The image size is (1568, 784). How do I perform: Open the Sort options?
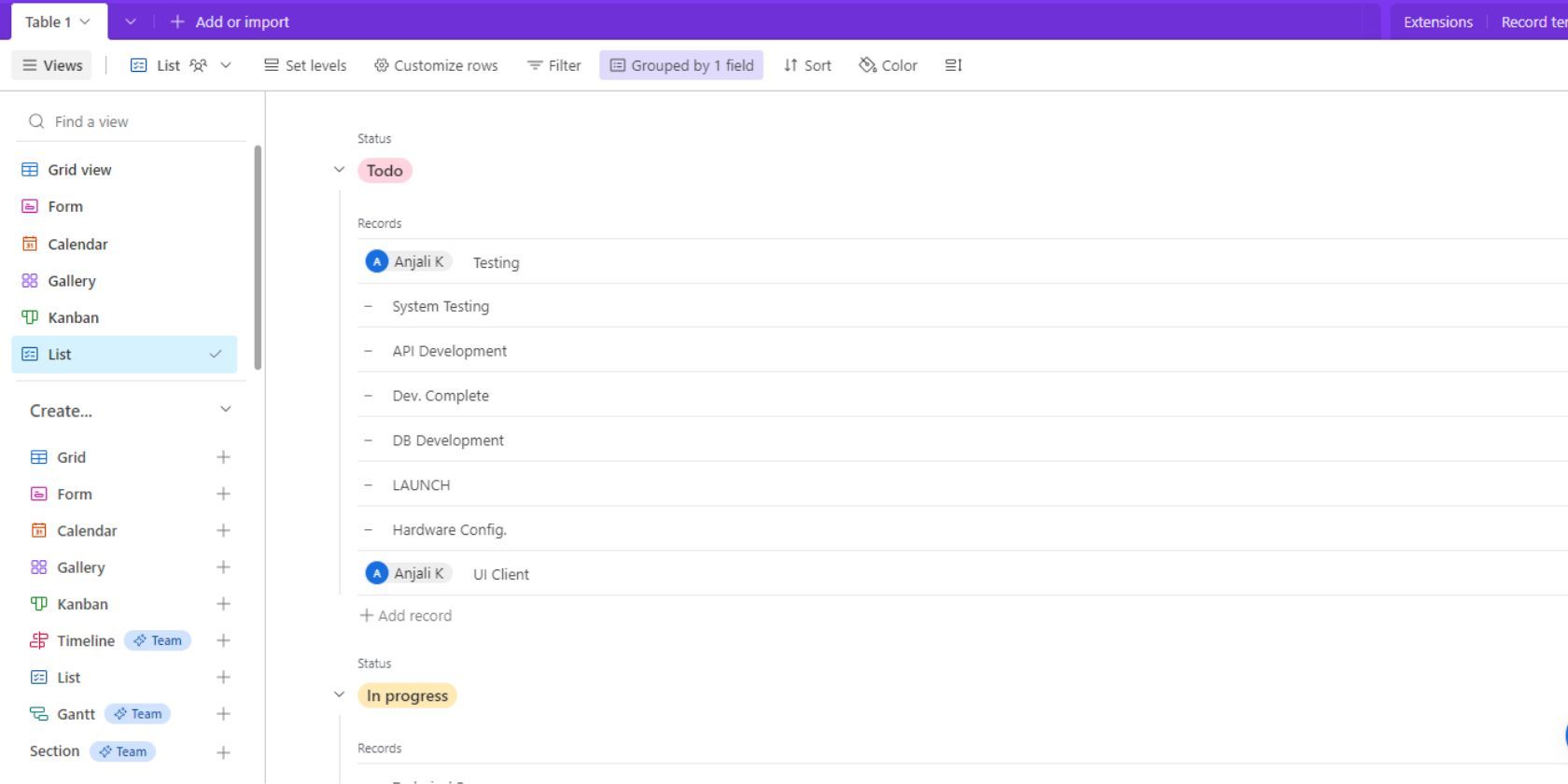806,65
